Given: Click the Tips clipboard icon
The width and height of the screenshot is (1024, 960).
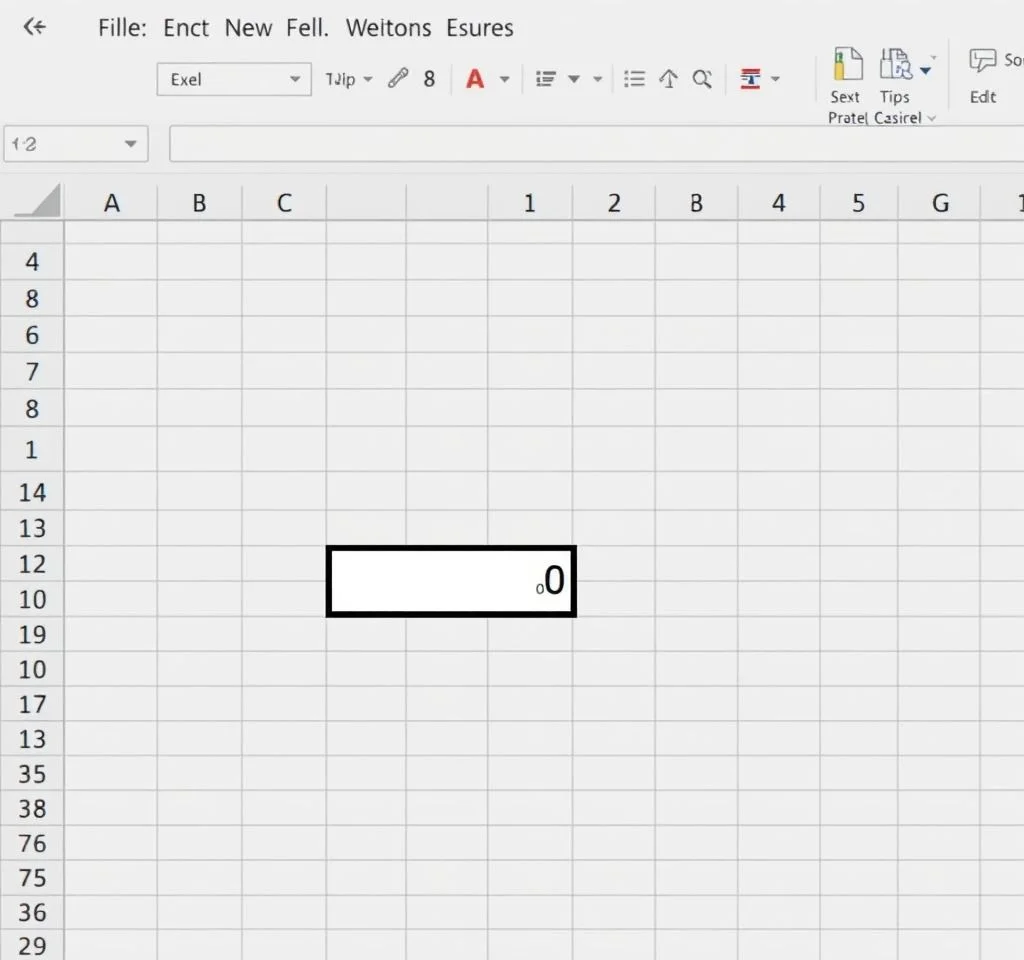Looking at the screenshot, I should (894, 65).
